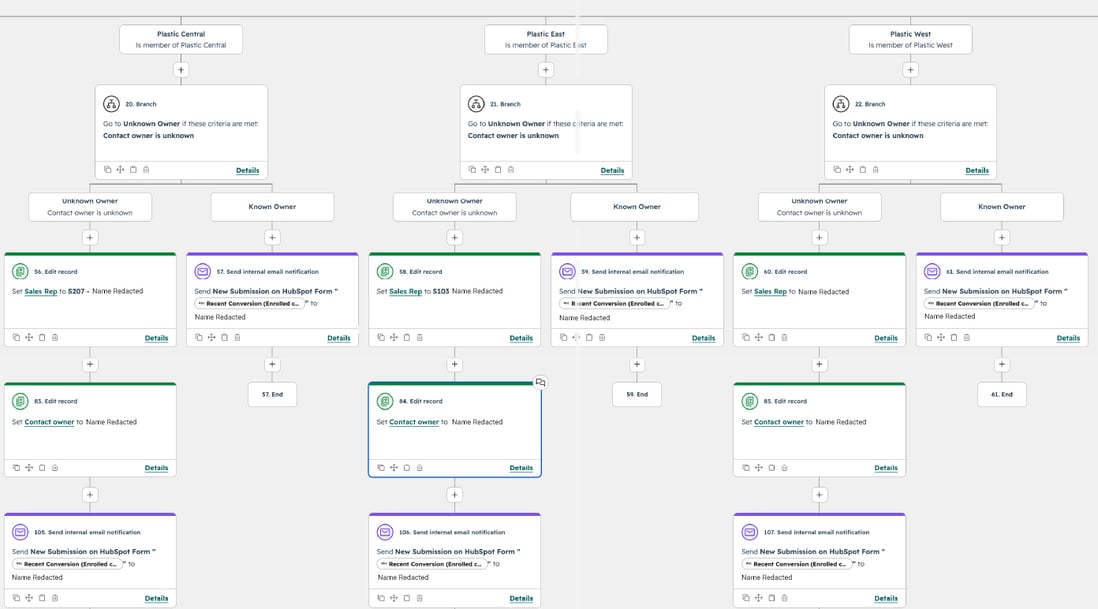Click the branch icon of 22. Branch

coord(841,104)
